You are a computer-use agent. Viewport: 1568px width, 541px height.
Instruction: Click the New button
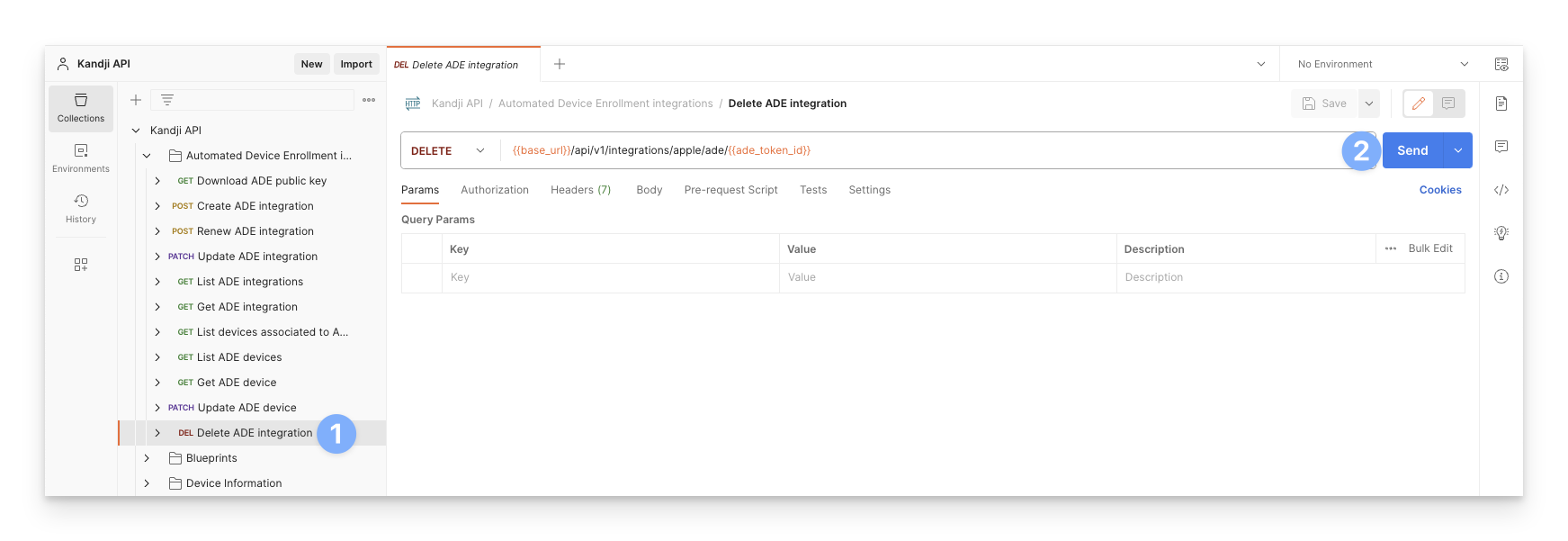point(311,64)
